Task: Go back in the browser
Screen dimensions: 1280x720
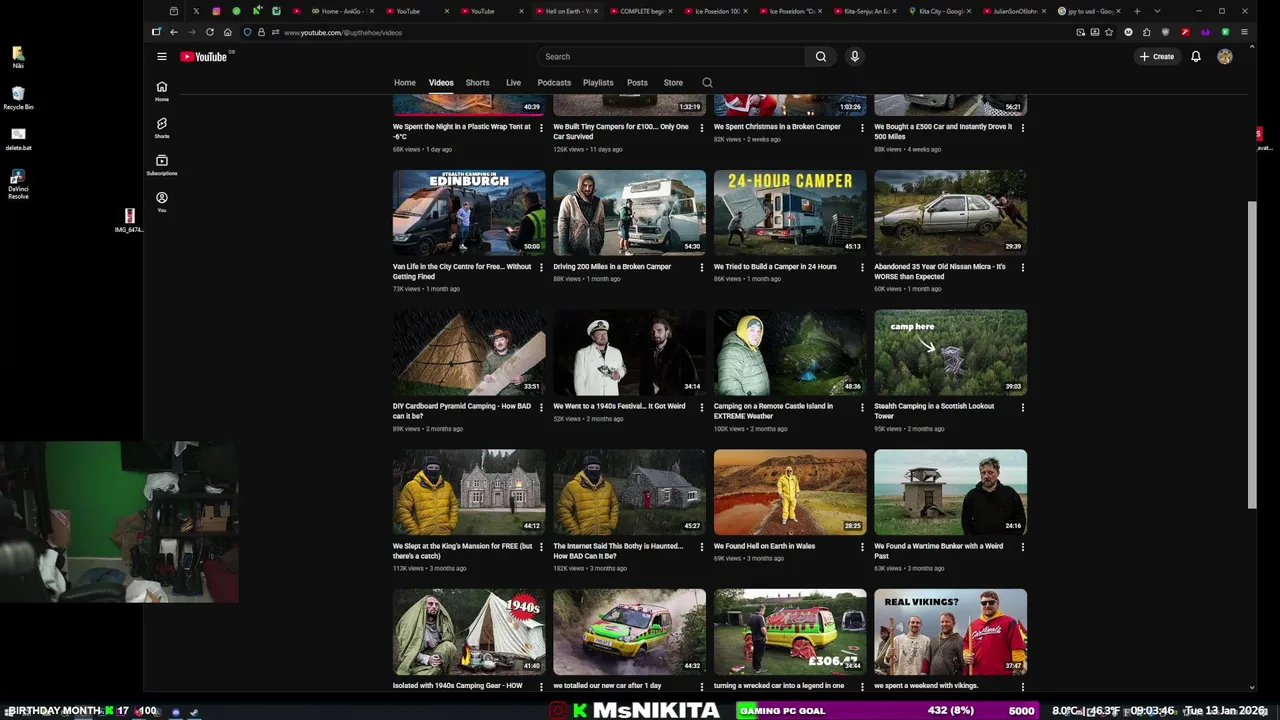Action: pos(173,32)
